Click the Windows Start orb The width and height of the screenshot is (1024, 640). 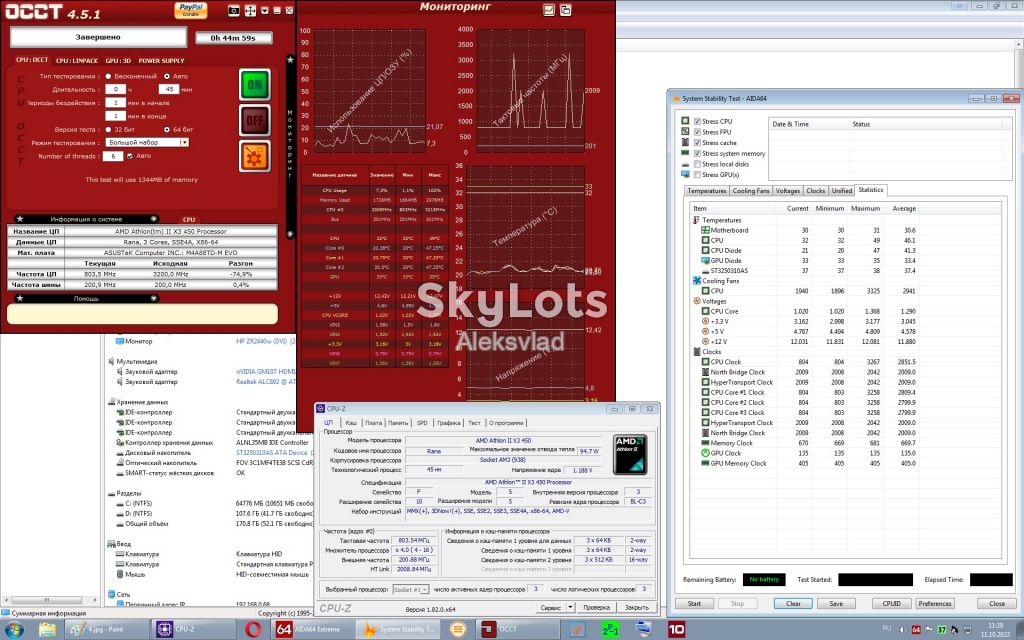pos(14,630)
